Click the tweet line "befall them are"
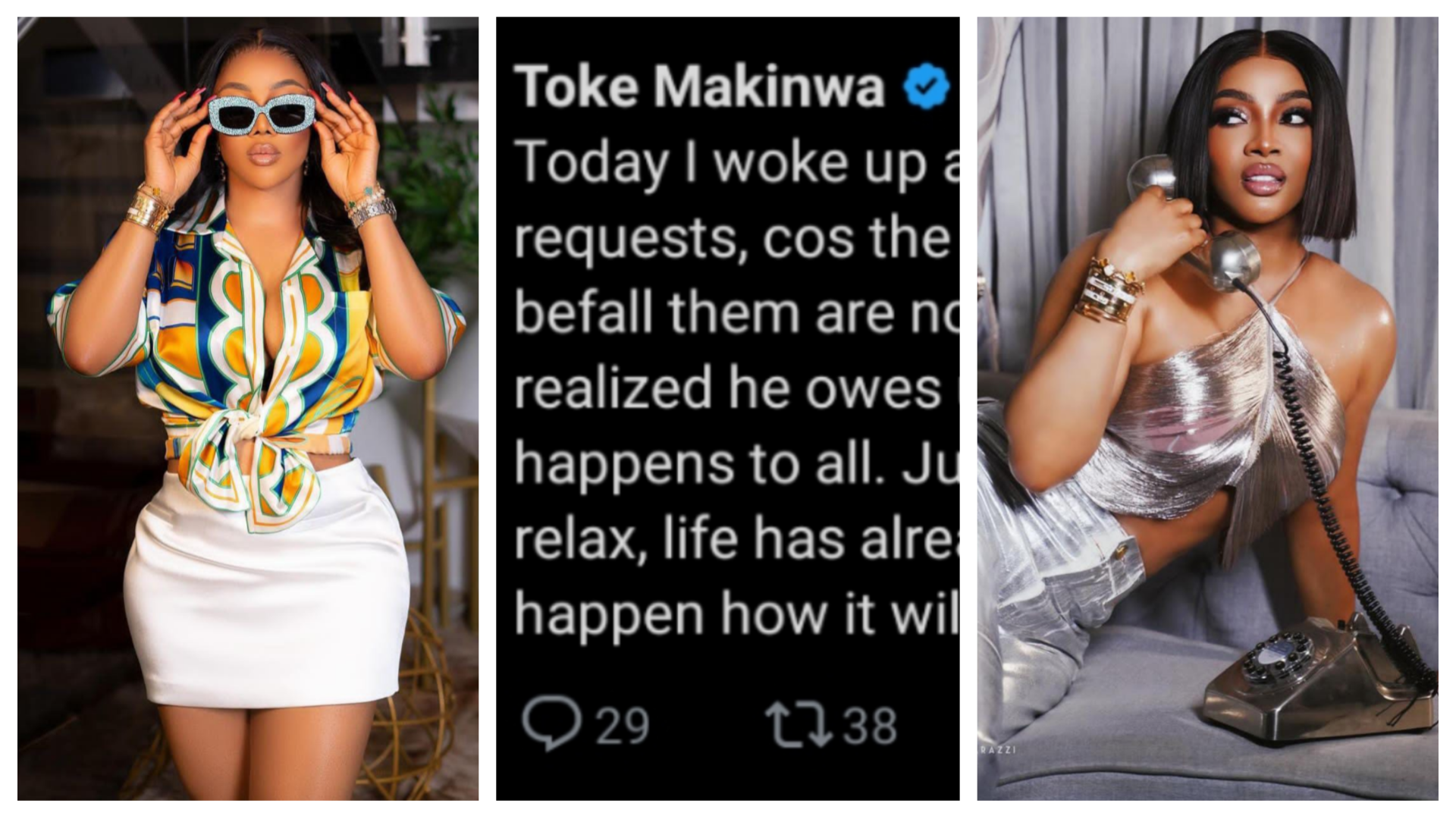1456x819 pixels. click(x=736, y=313)
